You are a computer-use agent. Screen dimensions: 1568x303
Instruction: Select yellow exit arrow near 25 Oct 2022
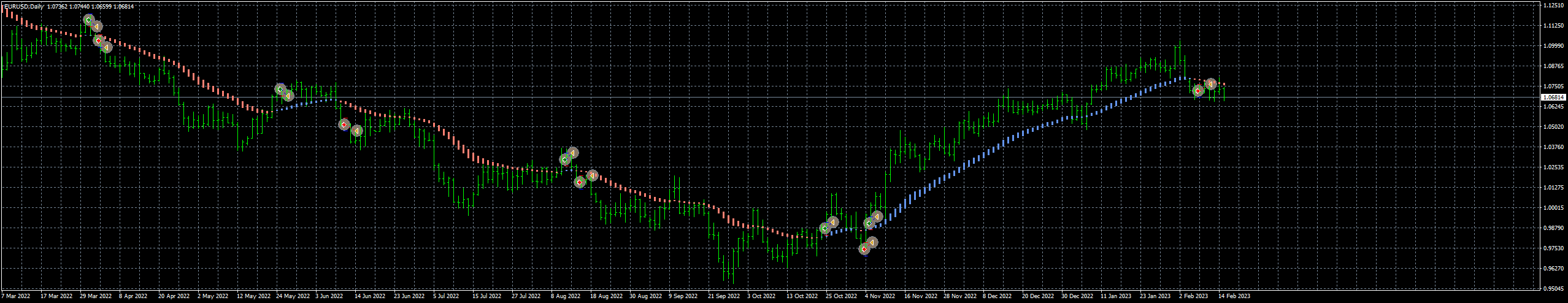pos(832,222)
